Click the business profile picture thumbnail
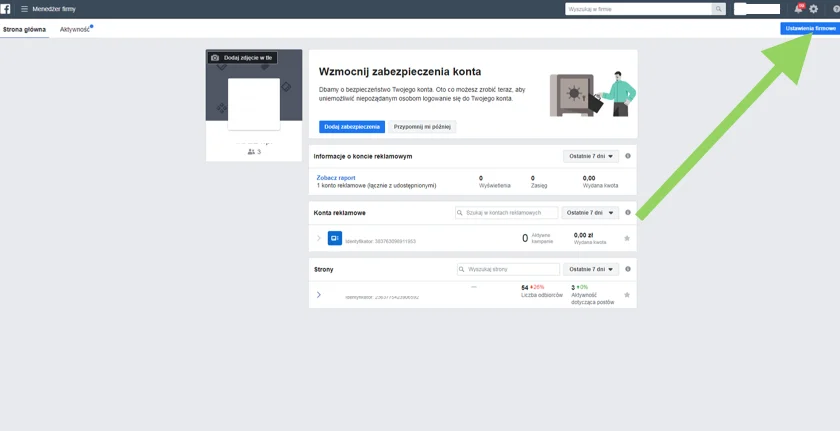Image resolution: width=840 pixels, height=431 pixels. (x=254, y=104)
